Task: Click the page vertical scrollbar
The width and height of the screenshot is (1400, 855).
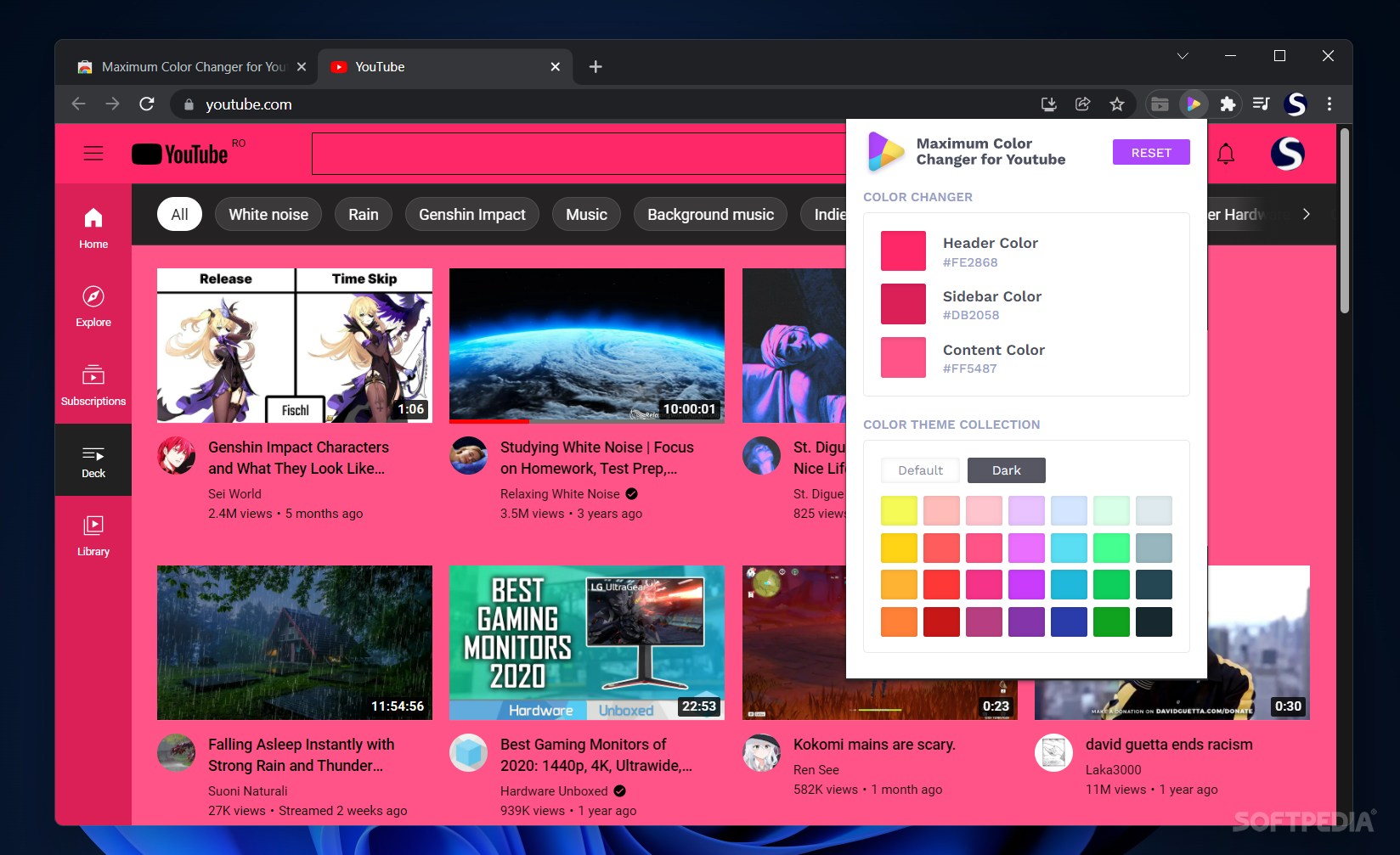Action: (x=1344, y=221)
